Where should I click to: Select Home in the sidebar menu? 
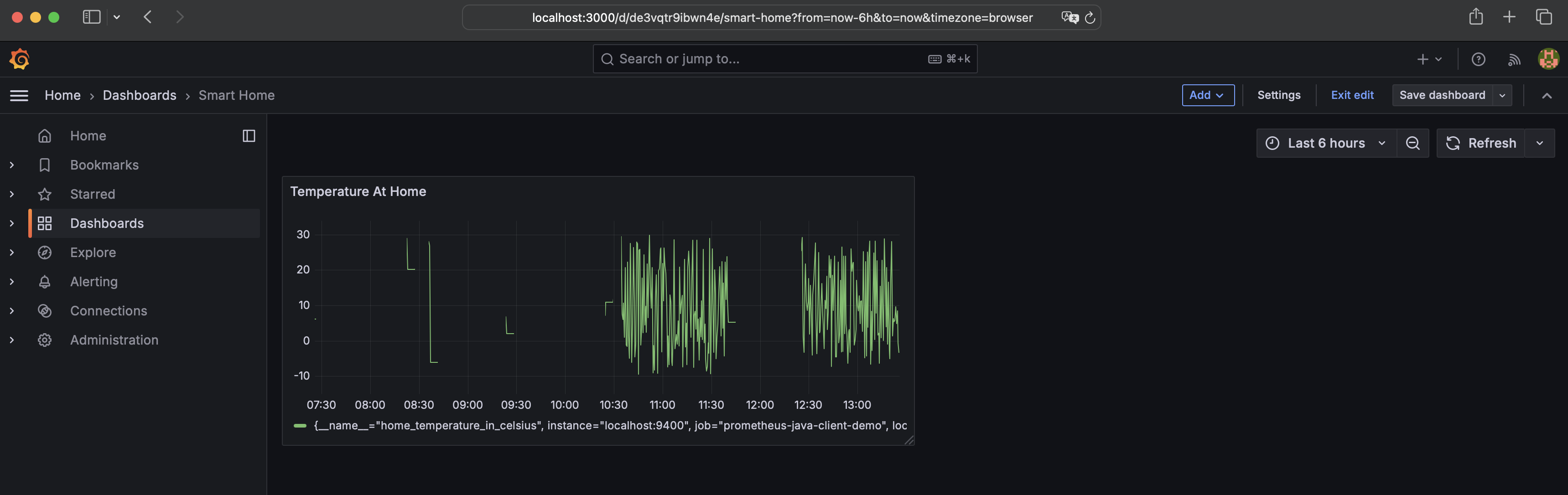pos(88,136)
